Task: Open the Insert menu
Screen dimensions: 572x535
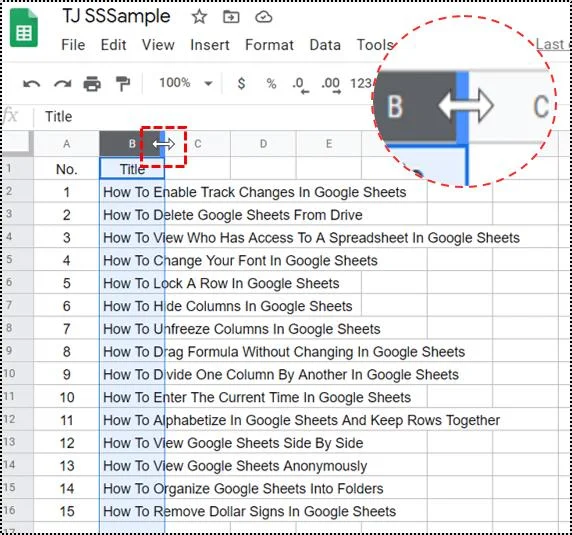Action: (210, 45)
